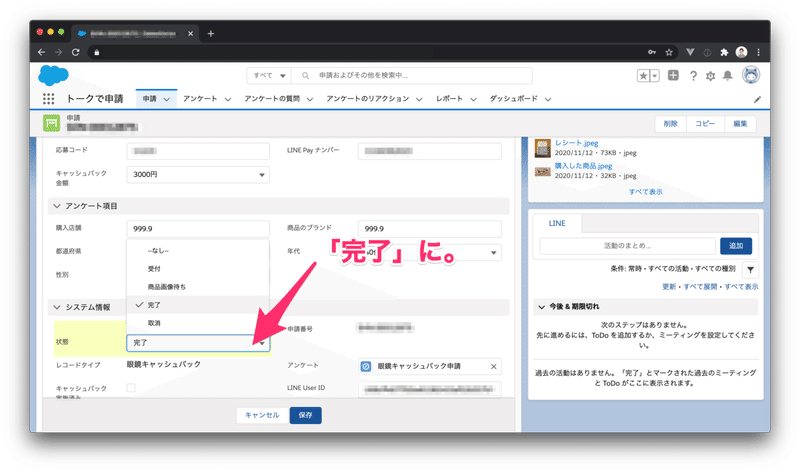Select the 取消 status option

pos(198,323)
